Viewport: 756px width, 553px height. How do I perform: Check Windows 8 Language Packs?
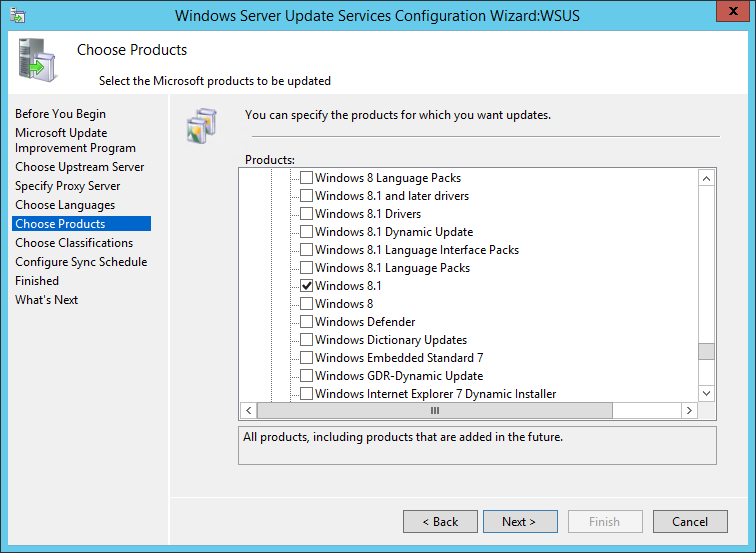[306, 178]
